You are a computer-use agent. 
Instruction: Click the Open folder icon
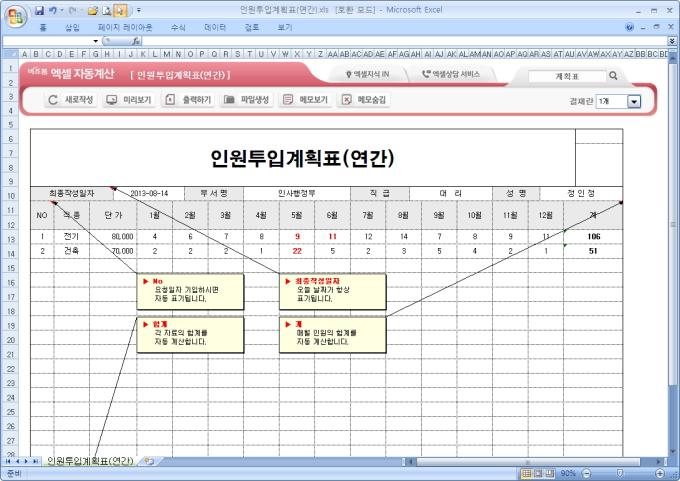coord(92,10)
